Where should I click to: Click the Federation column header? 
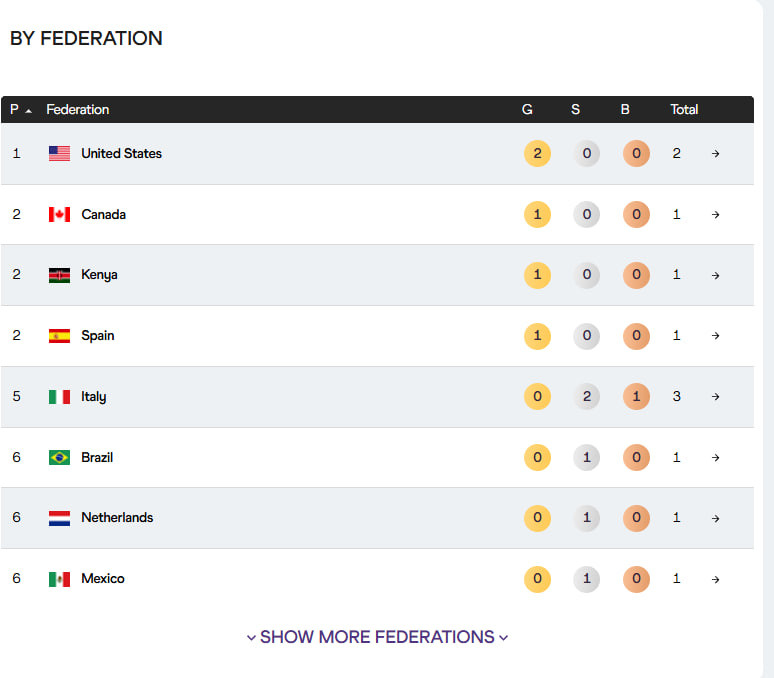pos(78,110)
